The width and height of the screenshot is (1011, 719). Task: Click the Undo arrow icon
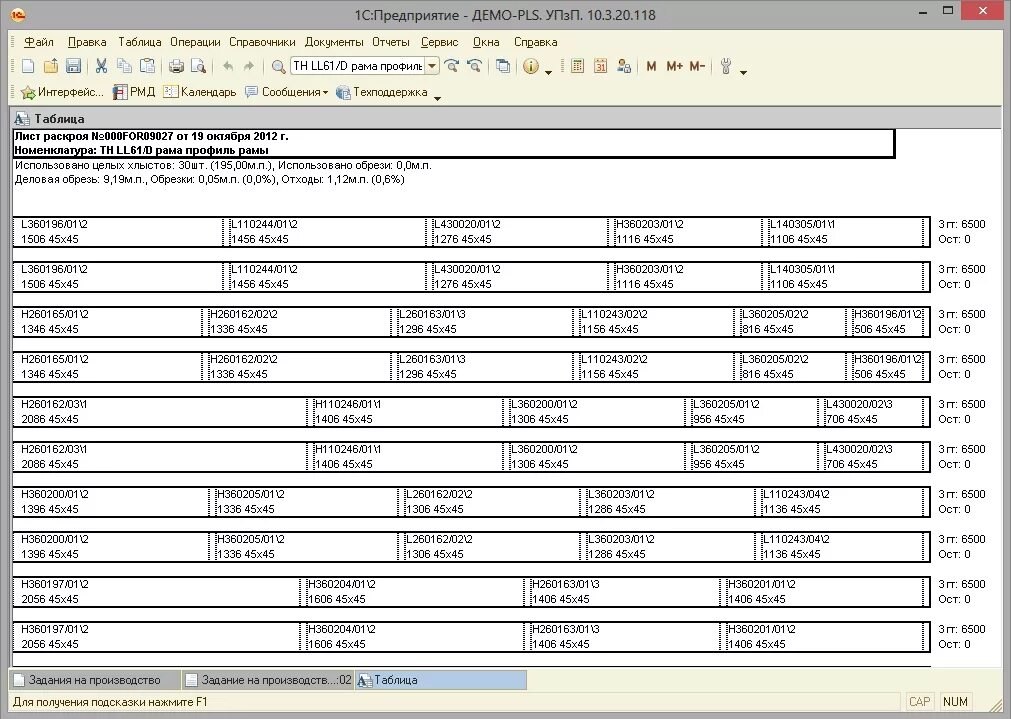click(228, 66)
